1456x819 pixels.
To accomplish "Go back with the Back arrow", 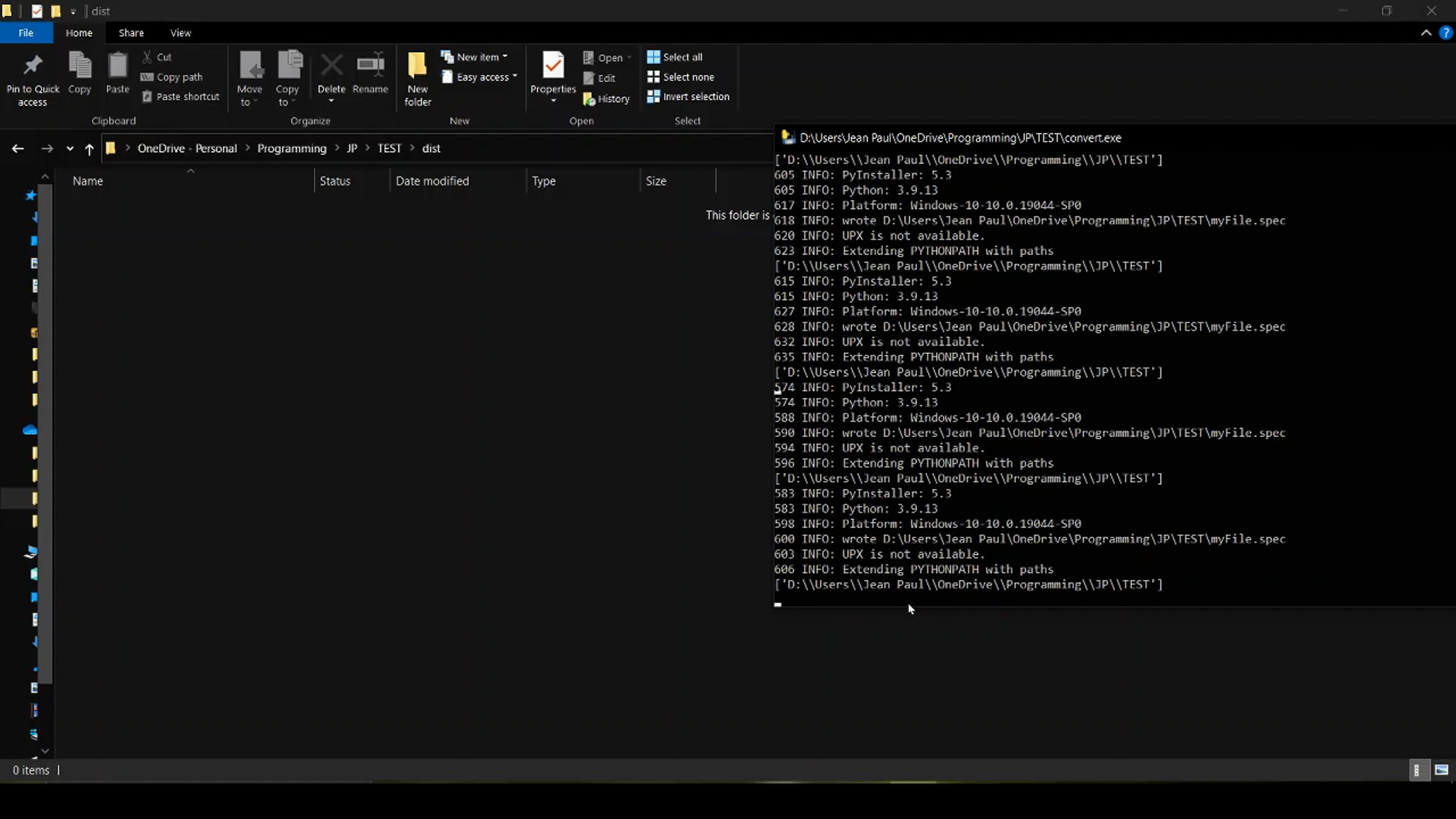I will coord(18,149).
